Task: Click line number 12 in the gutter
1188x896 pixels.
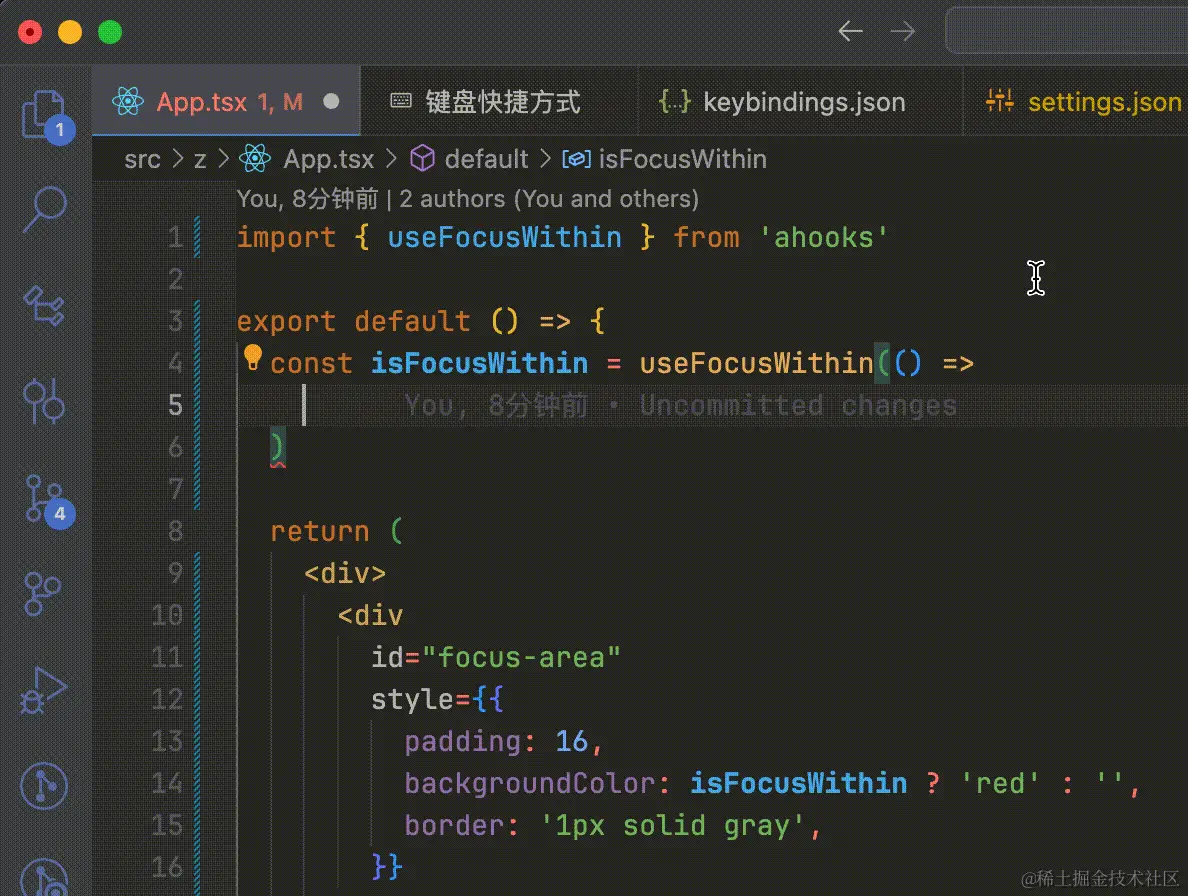Action: pos(167,699)
